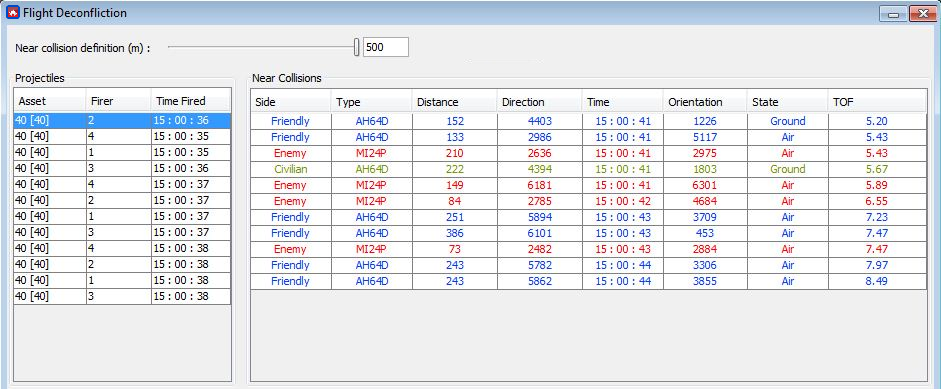The image size is (941, 390).
Task: Sort by the Time Fired column header
Action: [190, 101]
